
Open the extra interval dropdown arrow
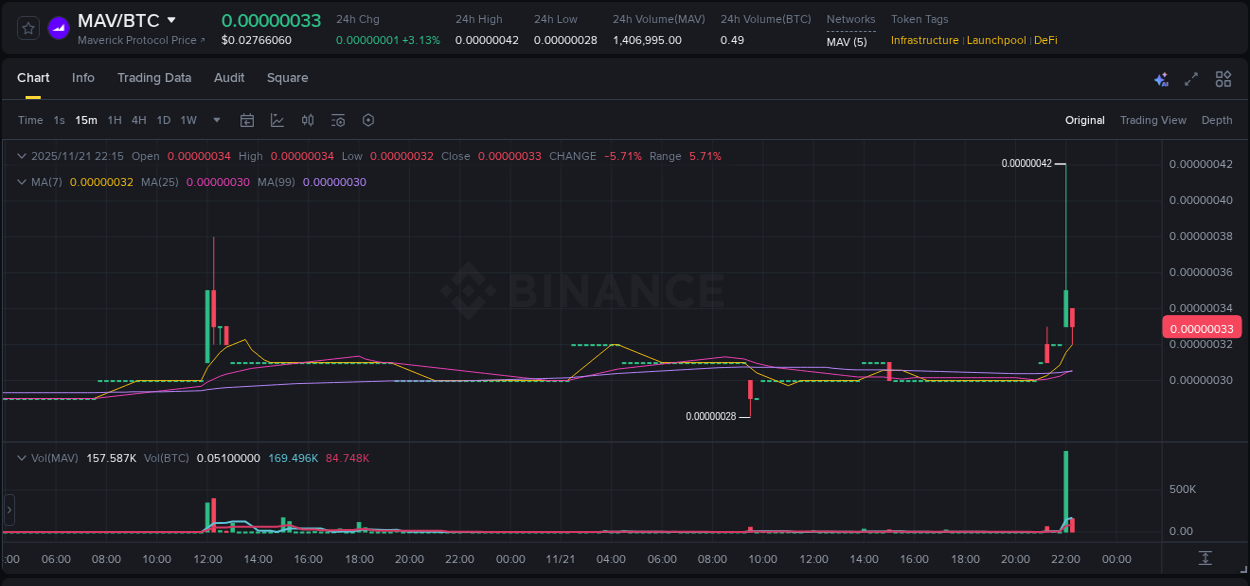tap(215, 120)
